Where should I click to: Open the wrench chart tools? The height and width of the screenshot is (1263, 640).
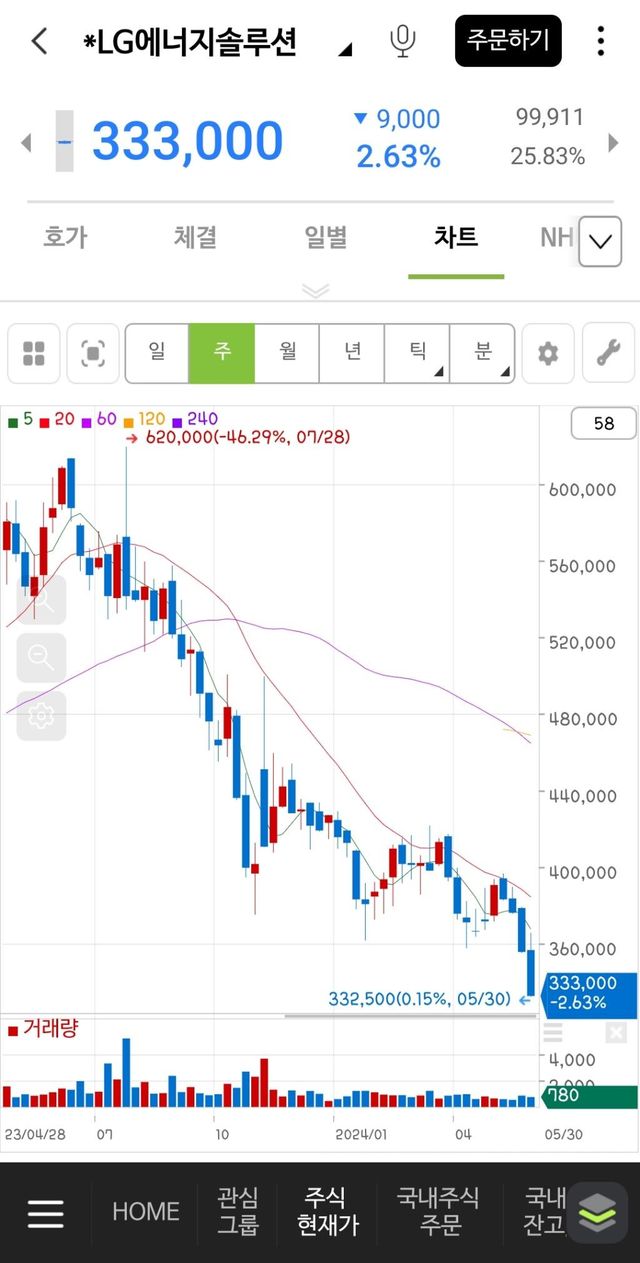608,353
